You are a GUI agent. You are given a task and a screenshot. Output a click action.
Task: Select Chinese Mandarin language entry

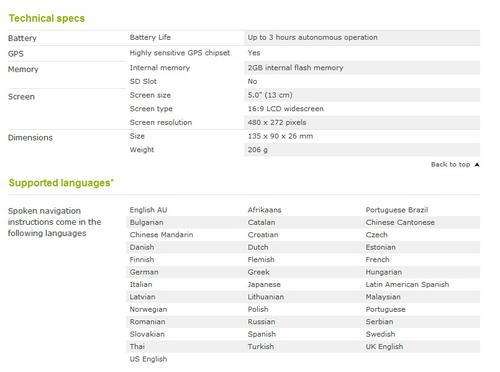click(x=161, y=235)
